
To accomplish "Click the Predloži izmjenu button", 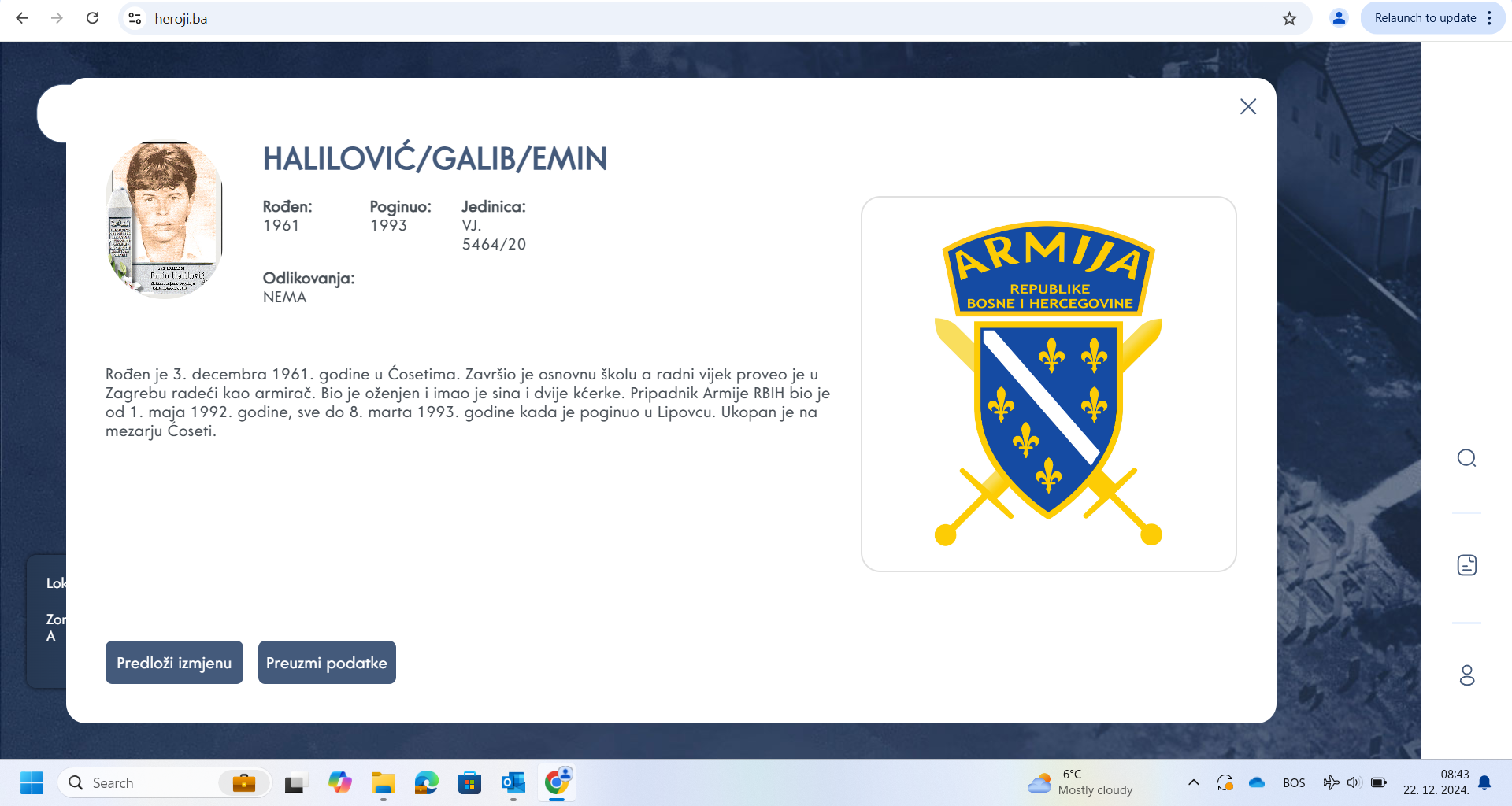I will [x=174, y=663].
